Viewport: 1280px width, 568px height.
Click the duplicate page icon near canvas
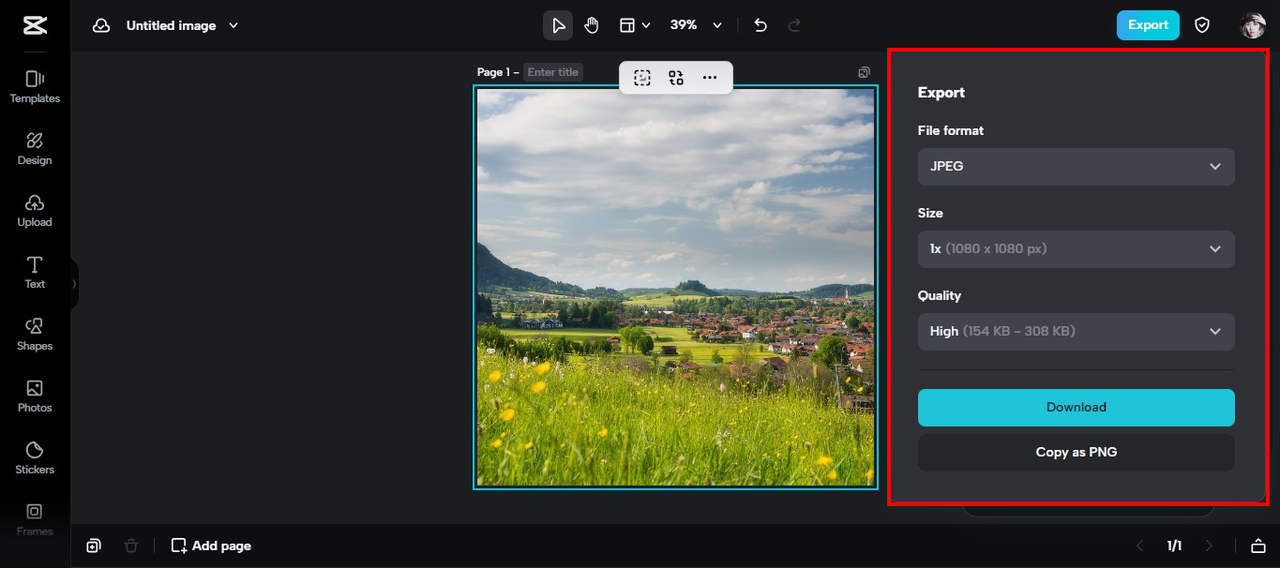click(x=864, y=72)
